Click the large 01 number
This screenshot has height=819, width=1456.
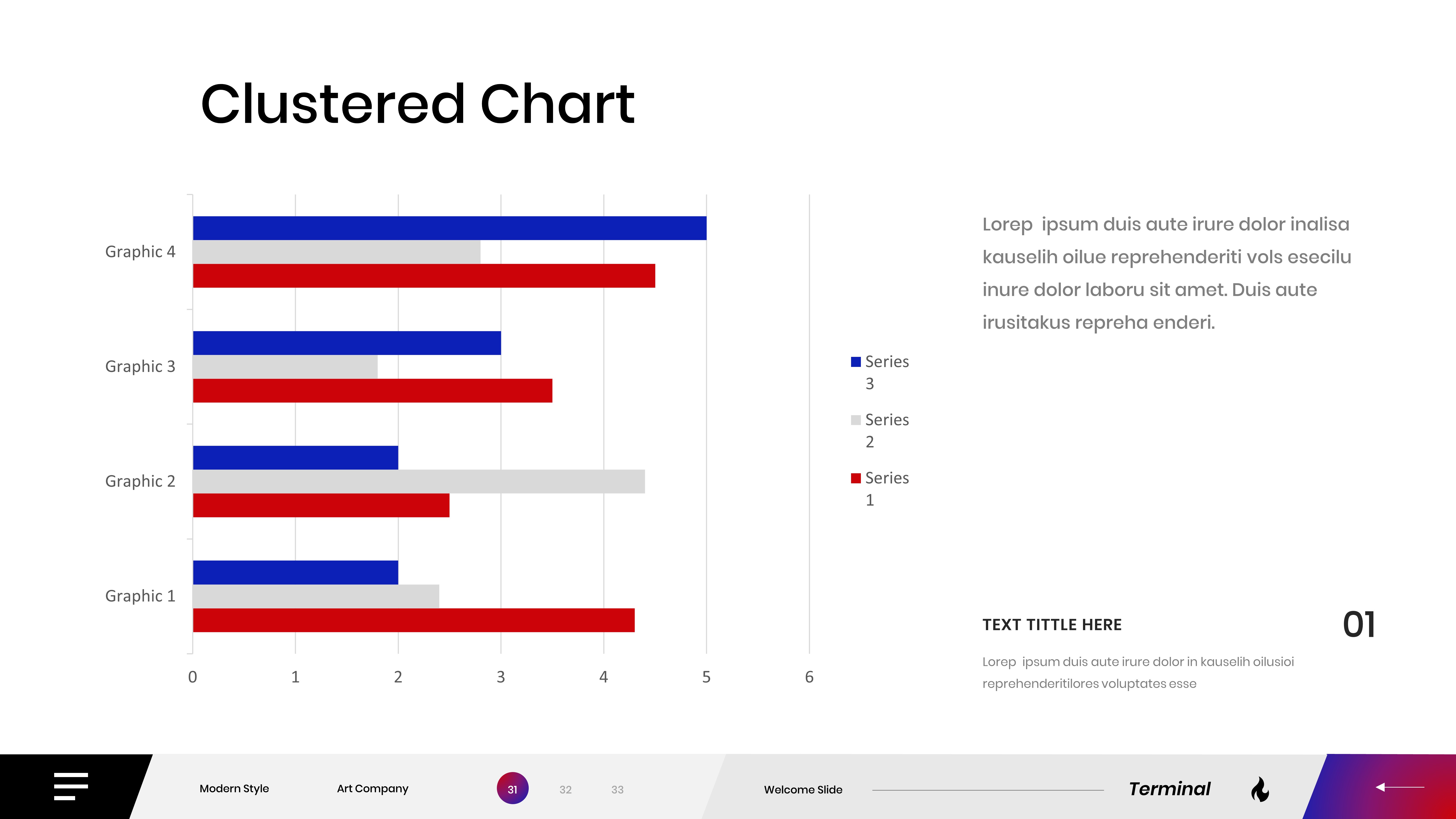click(x=1358, y=625)
